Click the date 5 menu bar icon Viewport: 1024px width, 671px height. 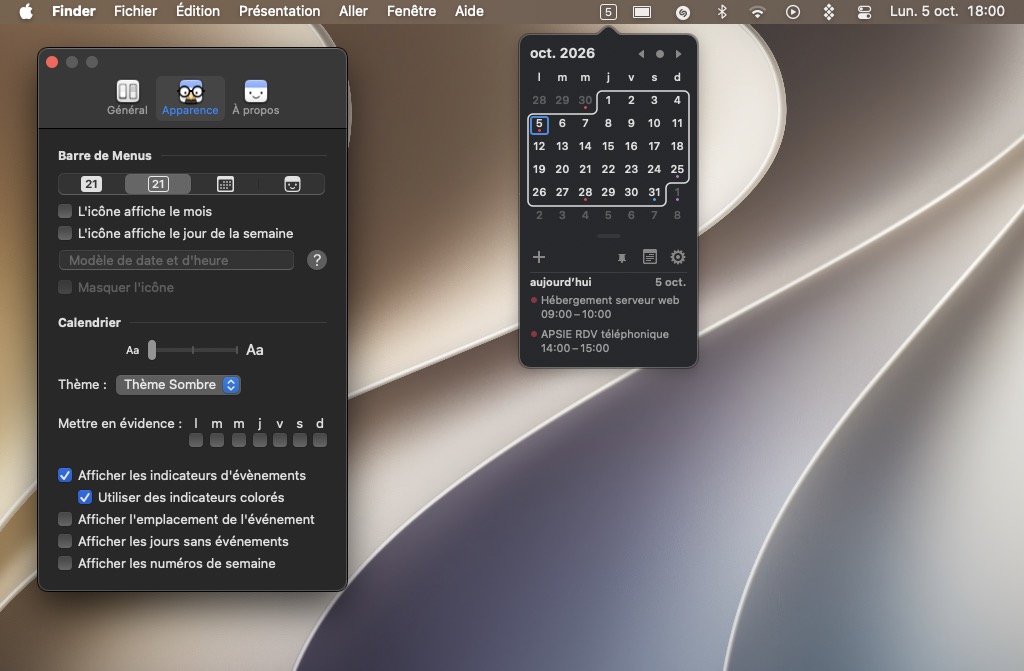click(x=608, y=12)
